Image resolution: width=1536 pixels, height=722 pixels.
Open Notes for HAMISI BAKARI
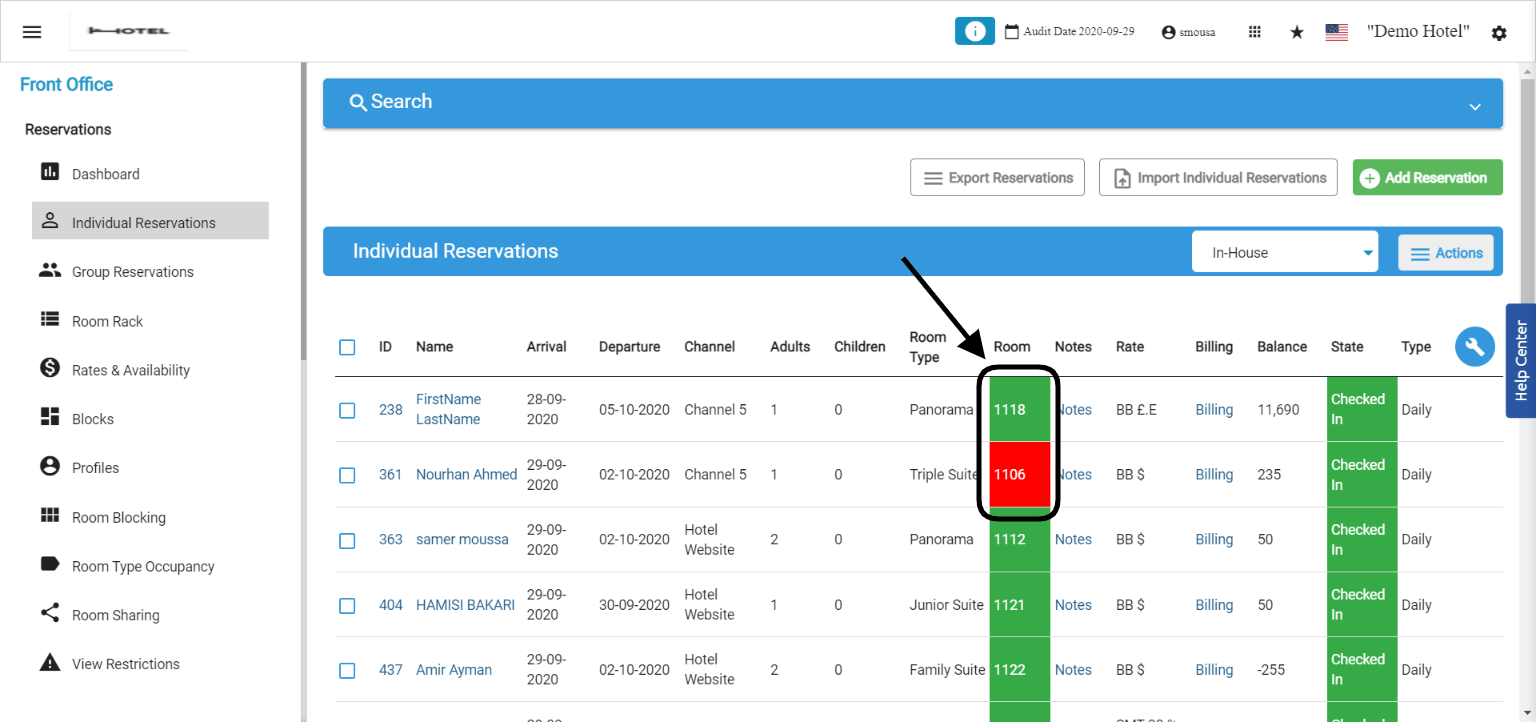point(1073,605)
